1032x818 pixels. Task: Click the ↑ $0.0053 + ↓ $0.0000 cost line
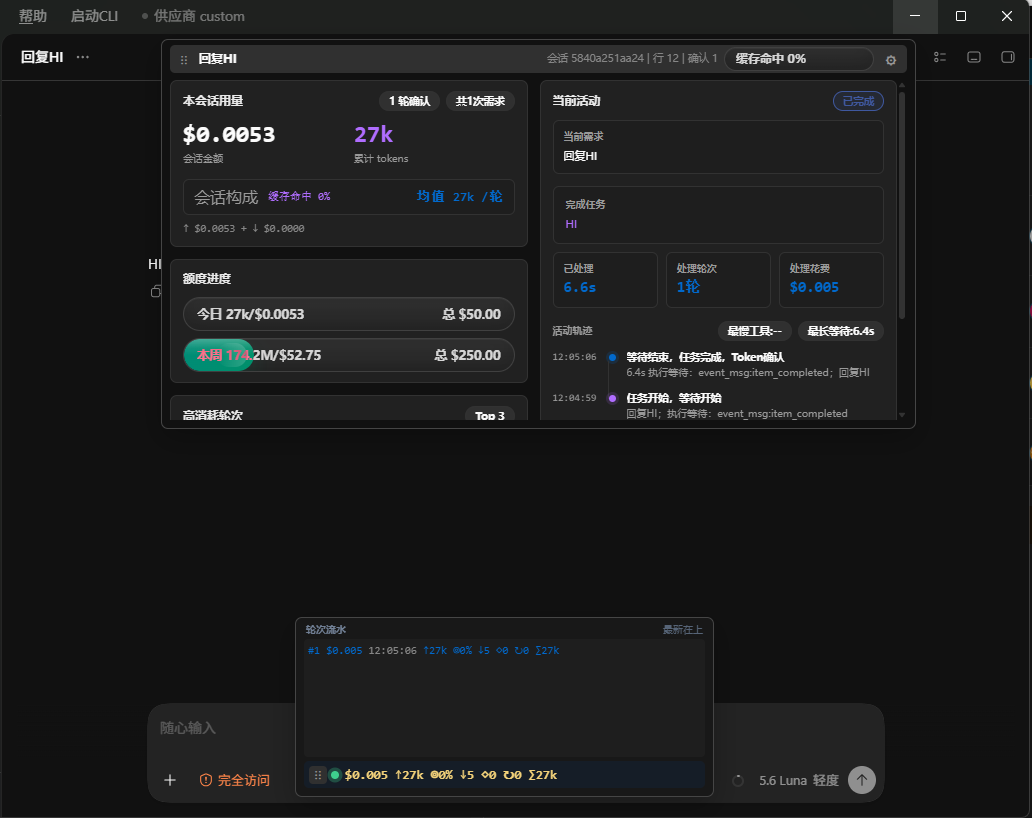(244, 228)
